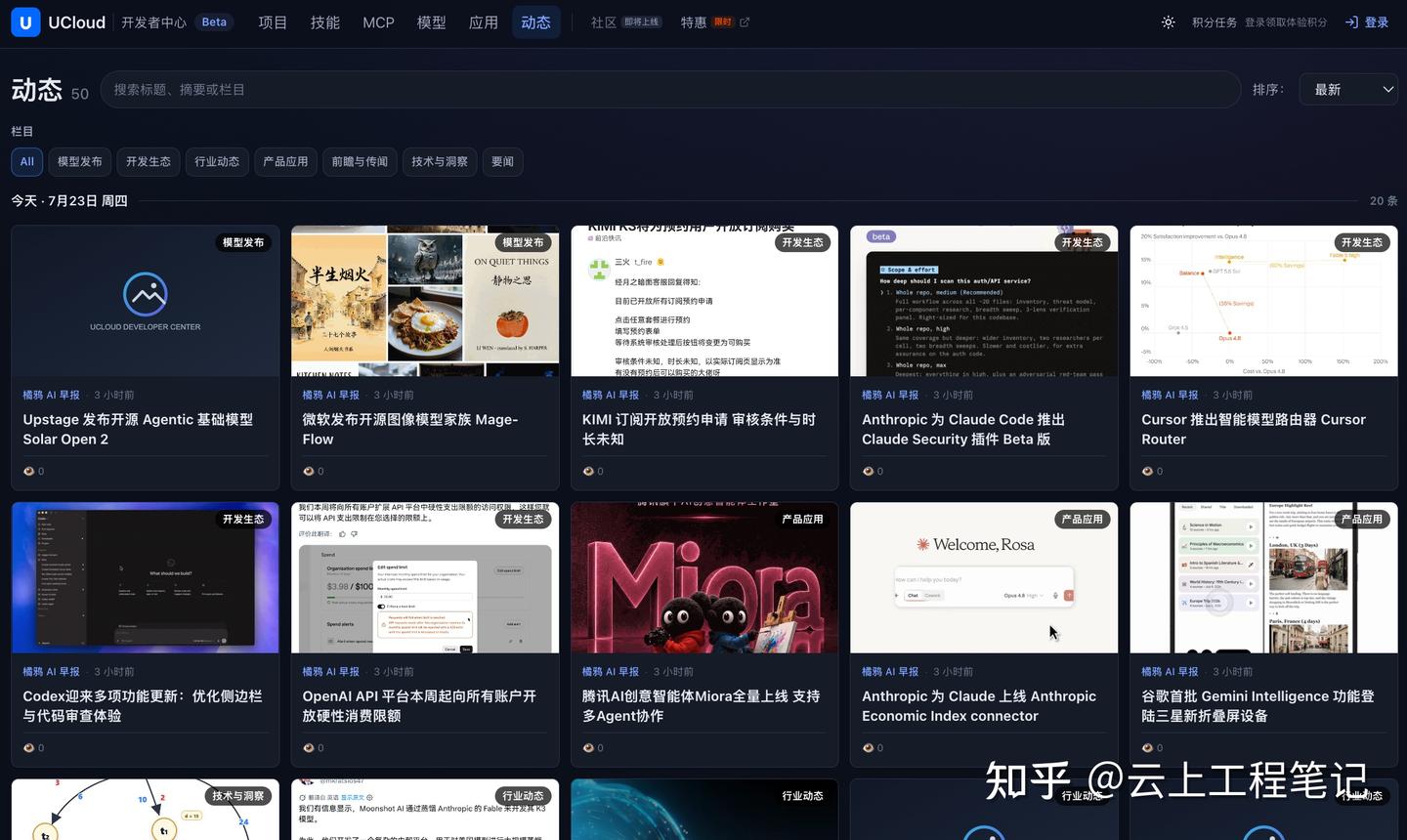
Task: Click the 今天 · 7月23日 周四 date heading
Action: (69, 201)
